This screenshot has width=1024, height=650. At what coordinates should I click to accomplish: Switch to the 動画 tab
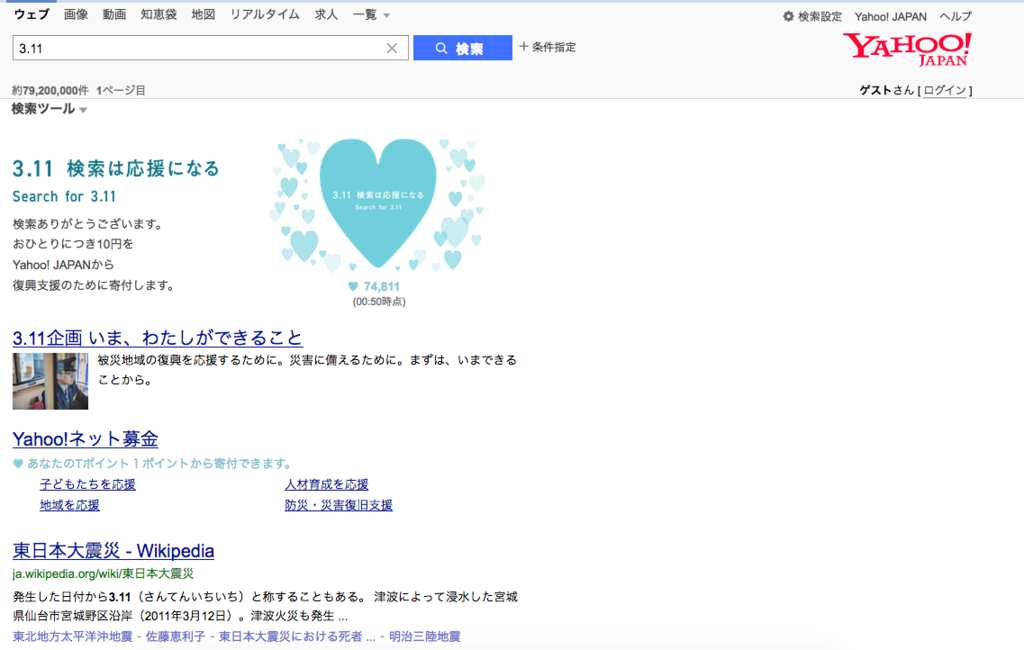pos(114,14)
